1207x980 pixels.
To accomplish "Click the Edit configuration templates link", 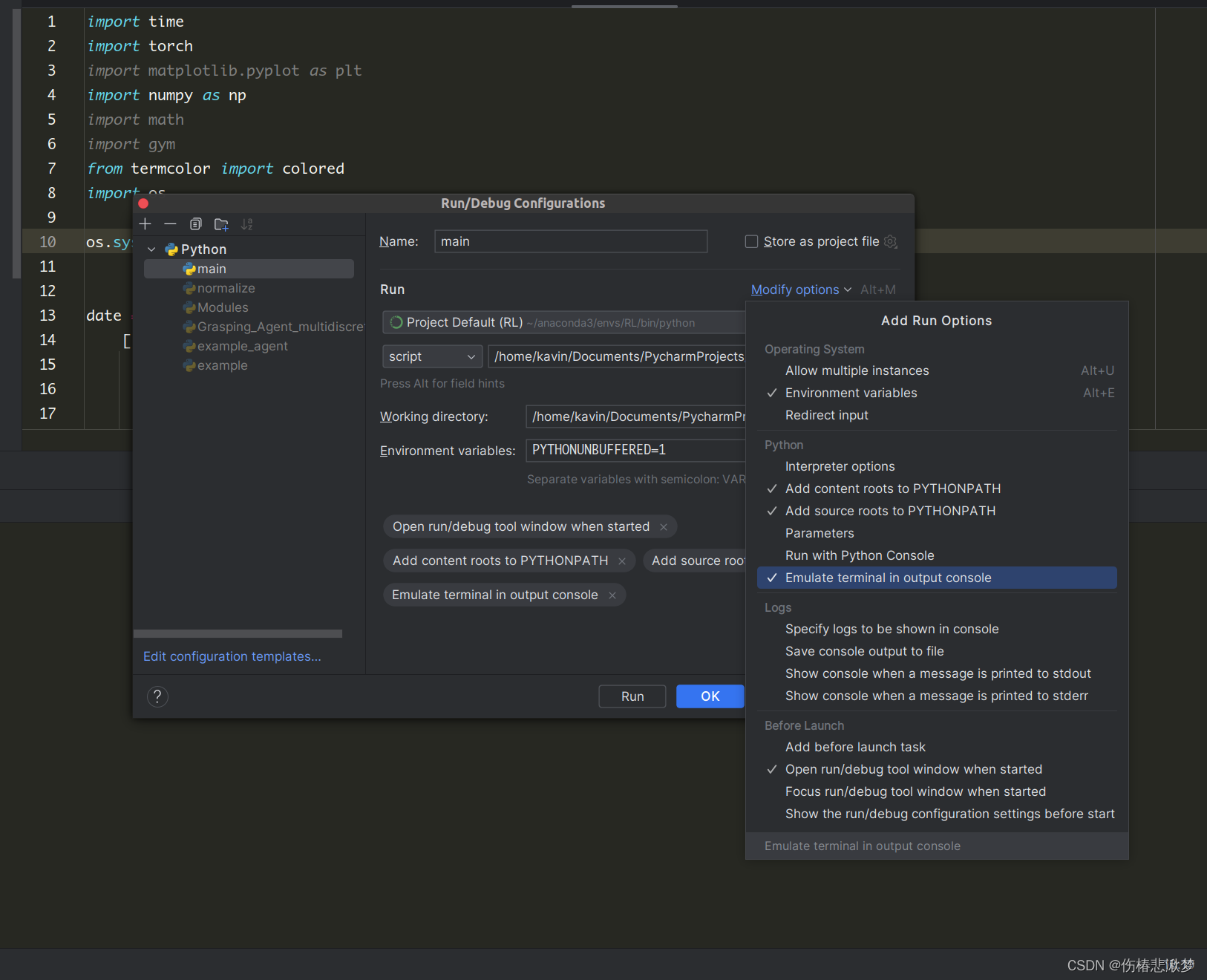I will (232, 656).
